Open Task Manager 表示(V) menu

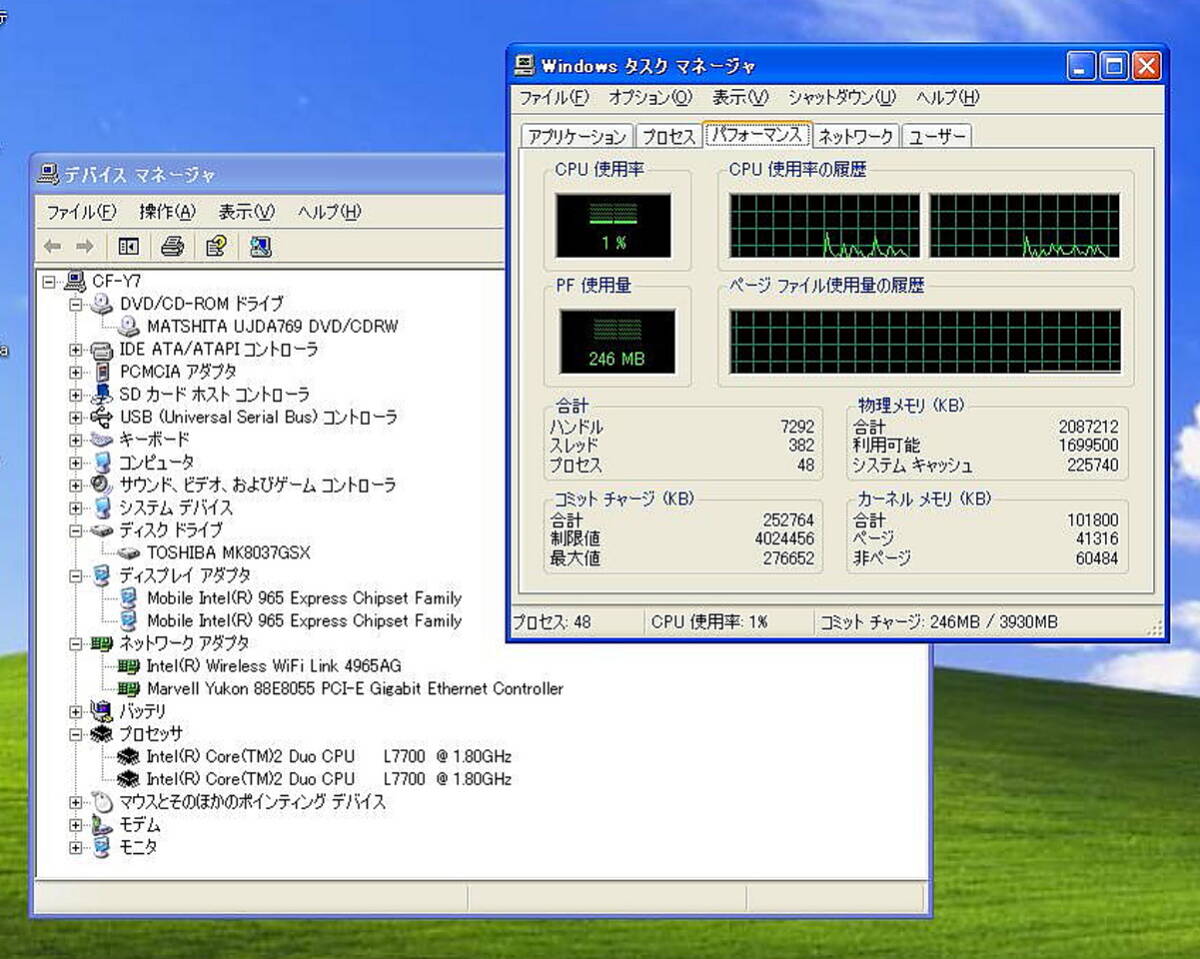pyautogui.click(x=740, y=98)
